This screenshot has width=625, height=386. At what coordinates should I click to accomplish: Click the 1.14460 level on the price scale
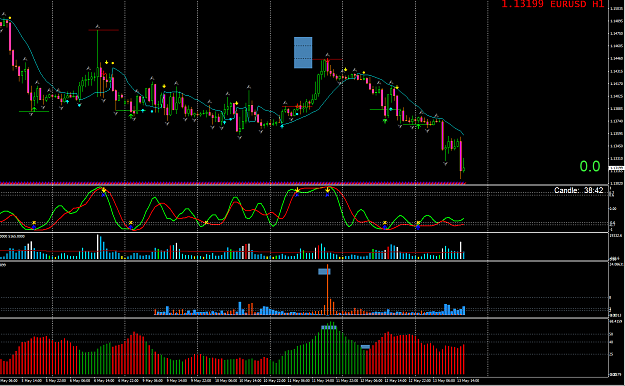point(616,59)
